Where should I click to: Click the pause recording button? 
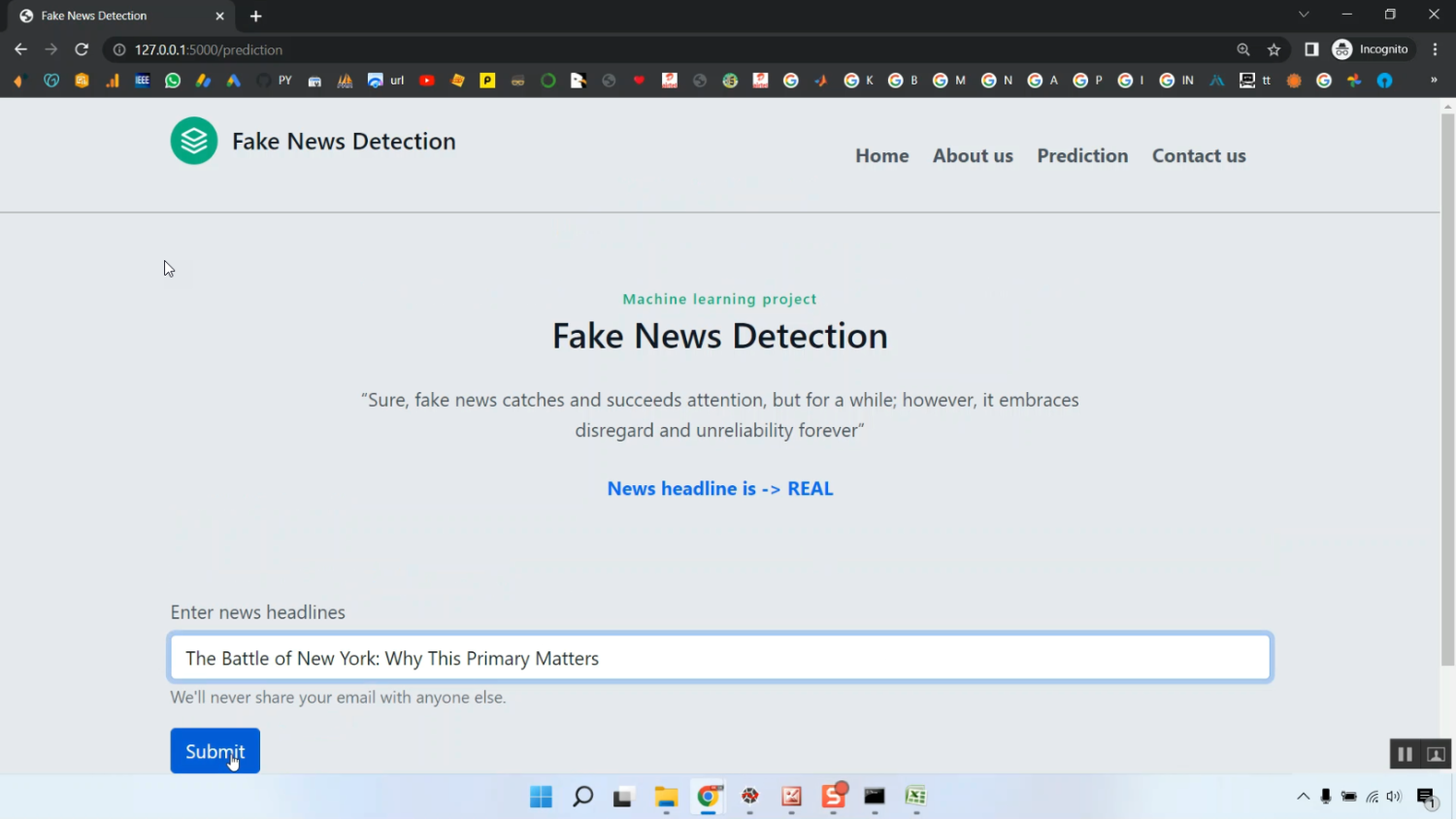(x=1405, y=754)
